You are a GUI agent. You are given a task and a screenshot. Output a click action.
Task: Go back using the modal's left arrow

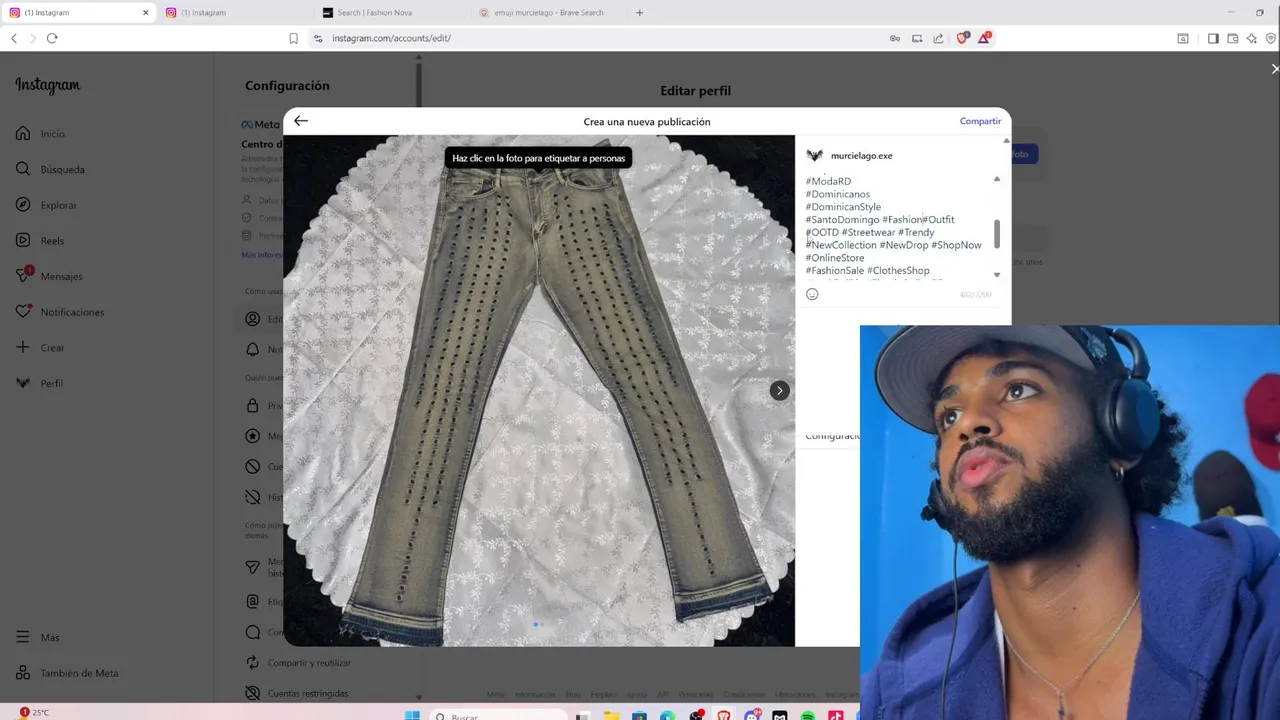(x=301, y=121)
